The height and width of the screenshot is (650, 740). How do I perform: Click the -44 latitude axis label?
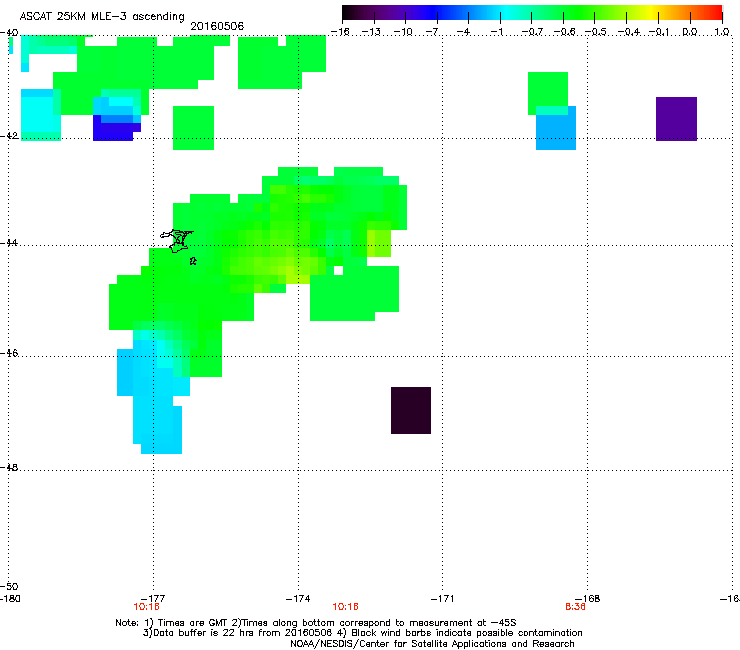9,243
